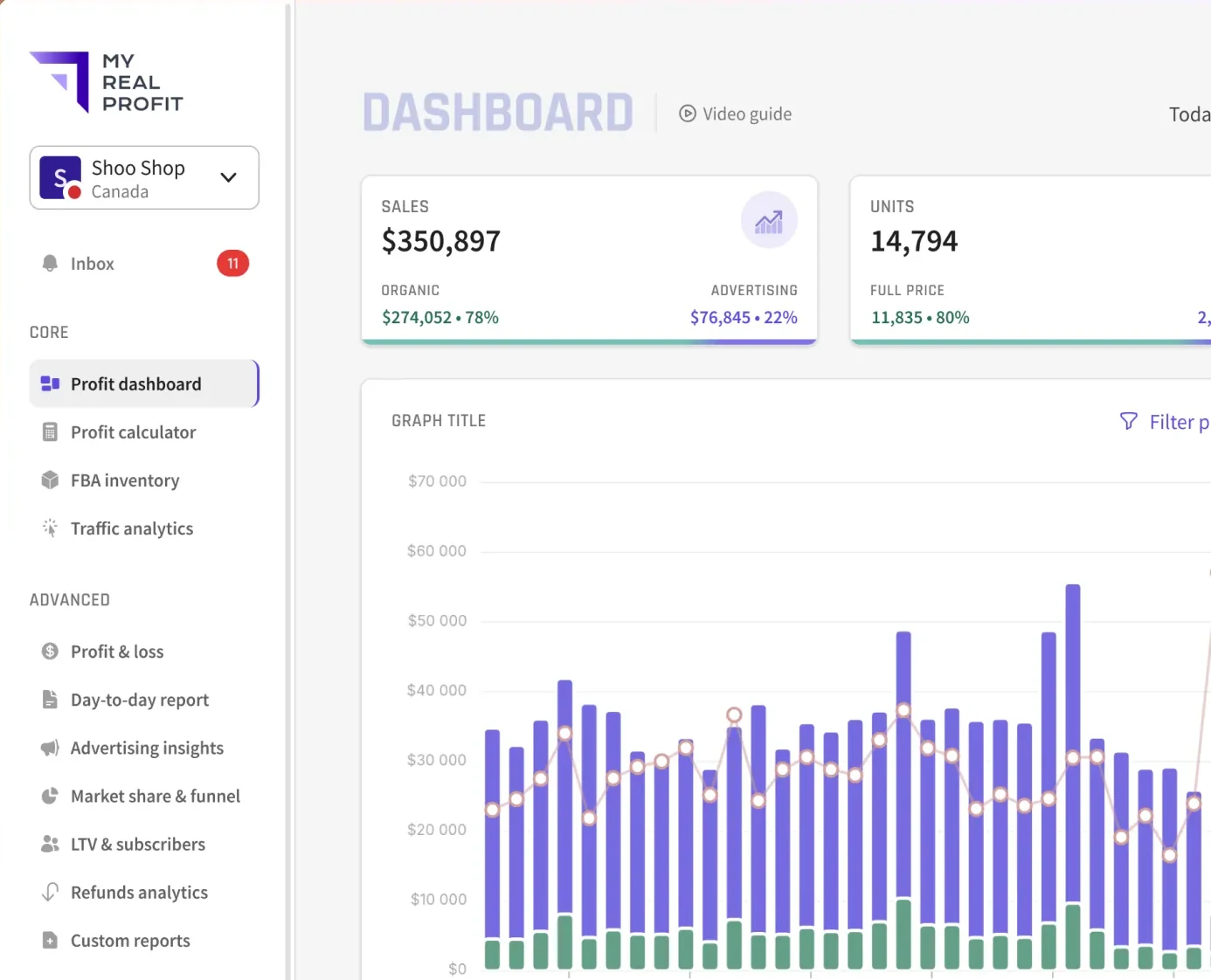This screenshot has height=980, width=1211.
Task: Click the Graph Title heading
Action: (439, 420)
